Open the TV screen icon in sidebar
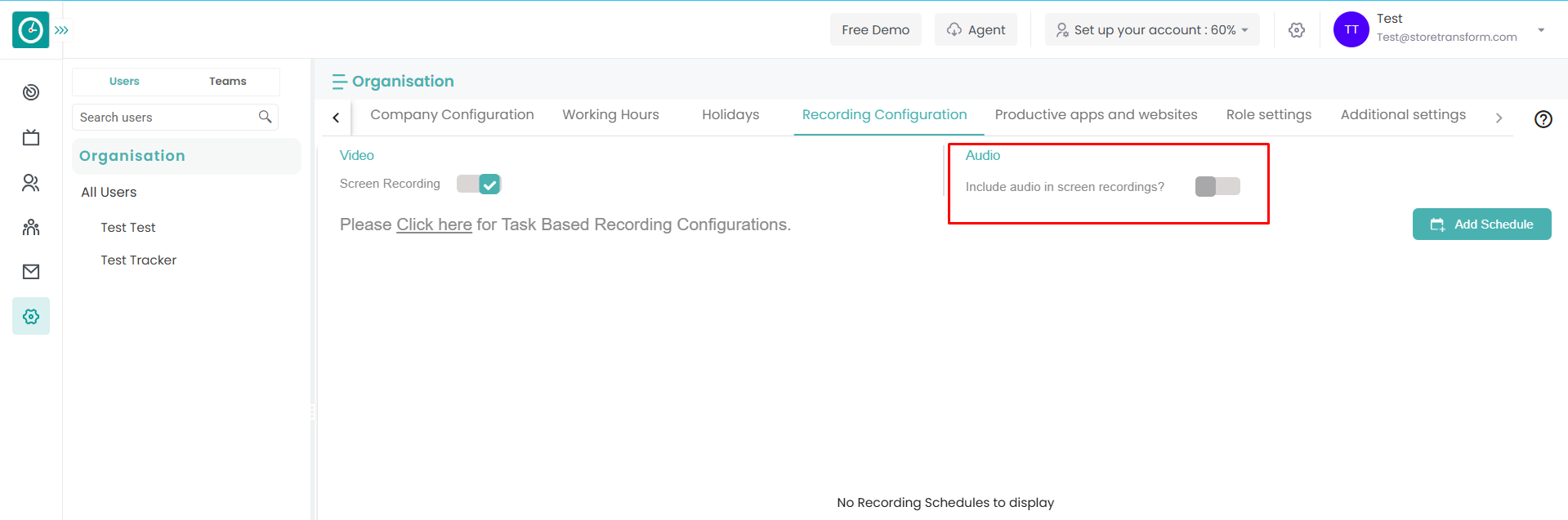The width and height of the screenshot is (1568, 520). (x=31, y=137)
